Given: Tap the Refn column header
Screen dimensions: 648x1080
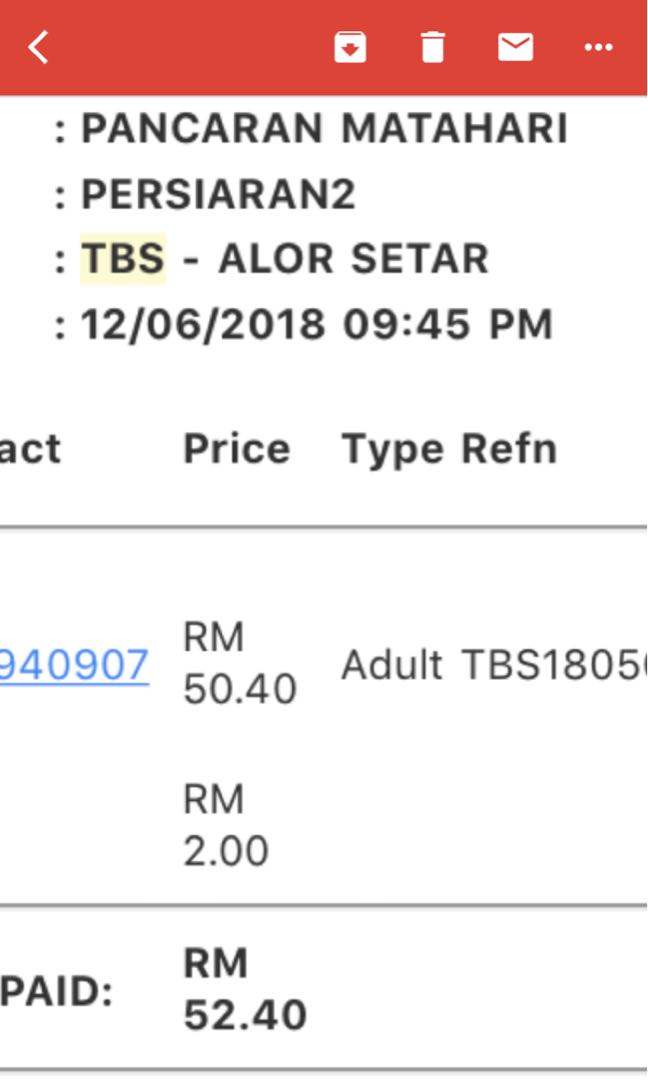Looking at the screenshot, I should (x=509, y=449).
